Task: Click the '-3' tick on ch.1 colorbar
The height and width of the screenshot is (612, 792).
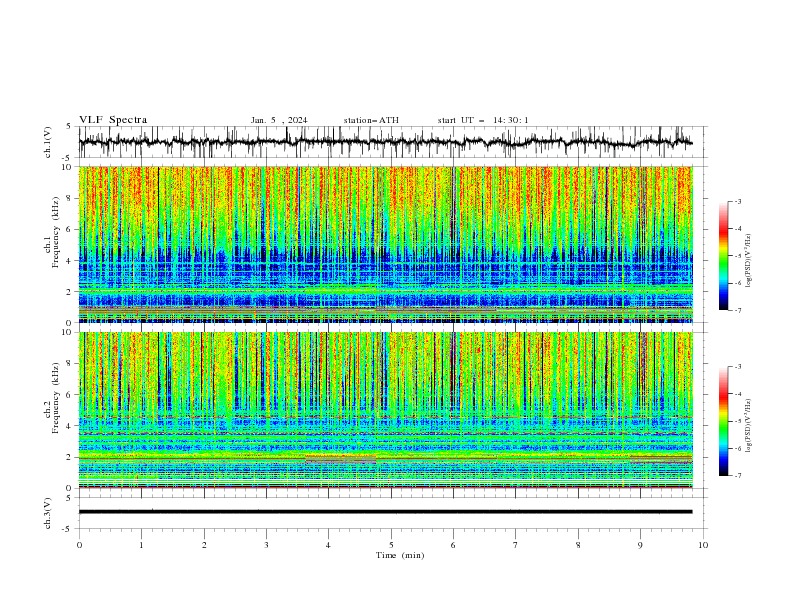Action: click(x=737, y=201)
